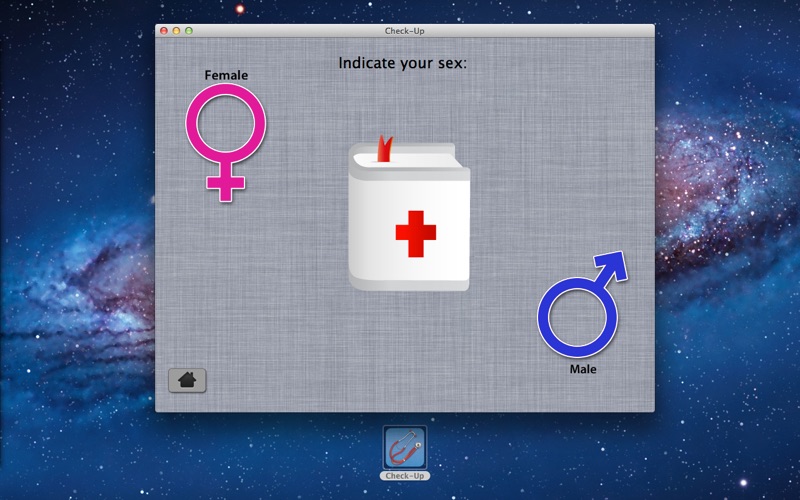Click the "Check-Up" label under the app icon

404,476
